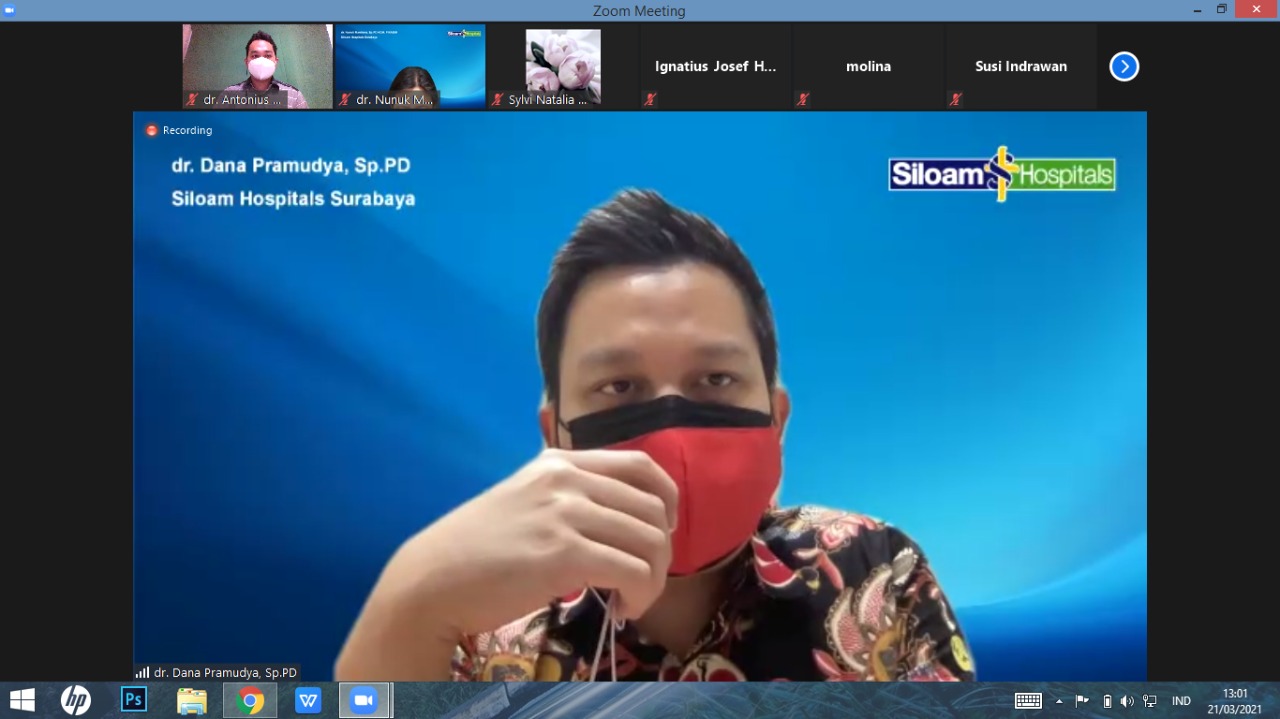Show next participants with the blue arrow
The height and width of the screenshot is (719, 1280).
click(x=1124, y=67)
